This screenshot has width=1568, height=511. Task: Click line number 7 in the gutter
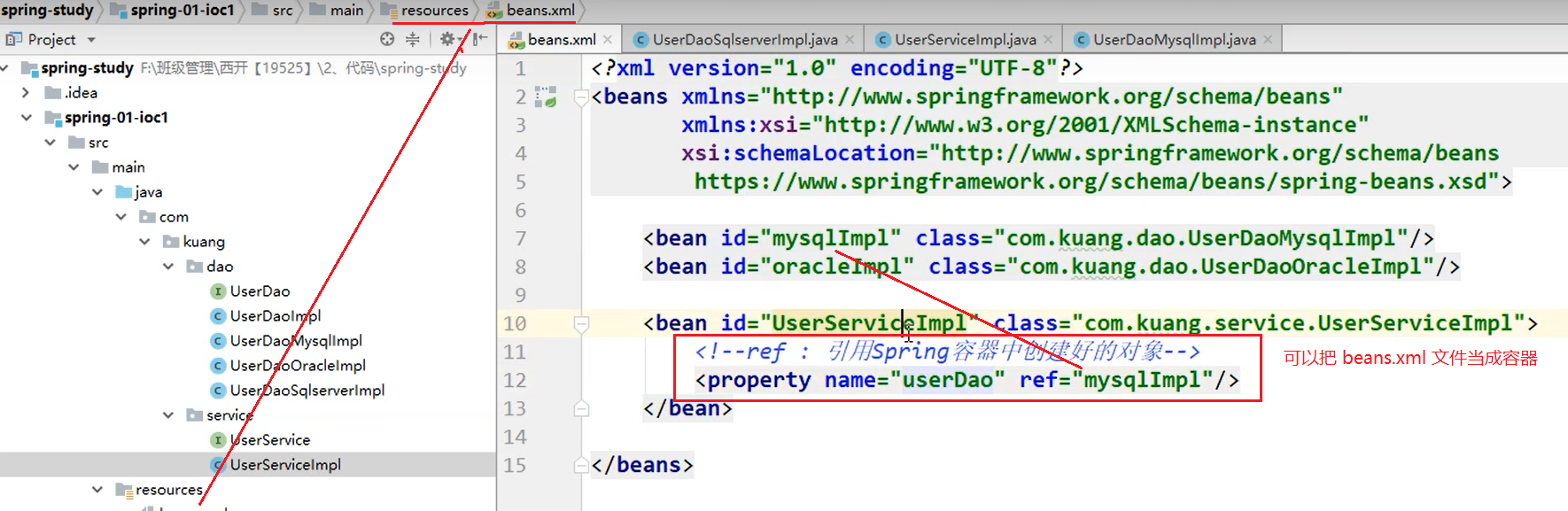tap(521, 238)
